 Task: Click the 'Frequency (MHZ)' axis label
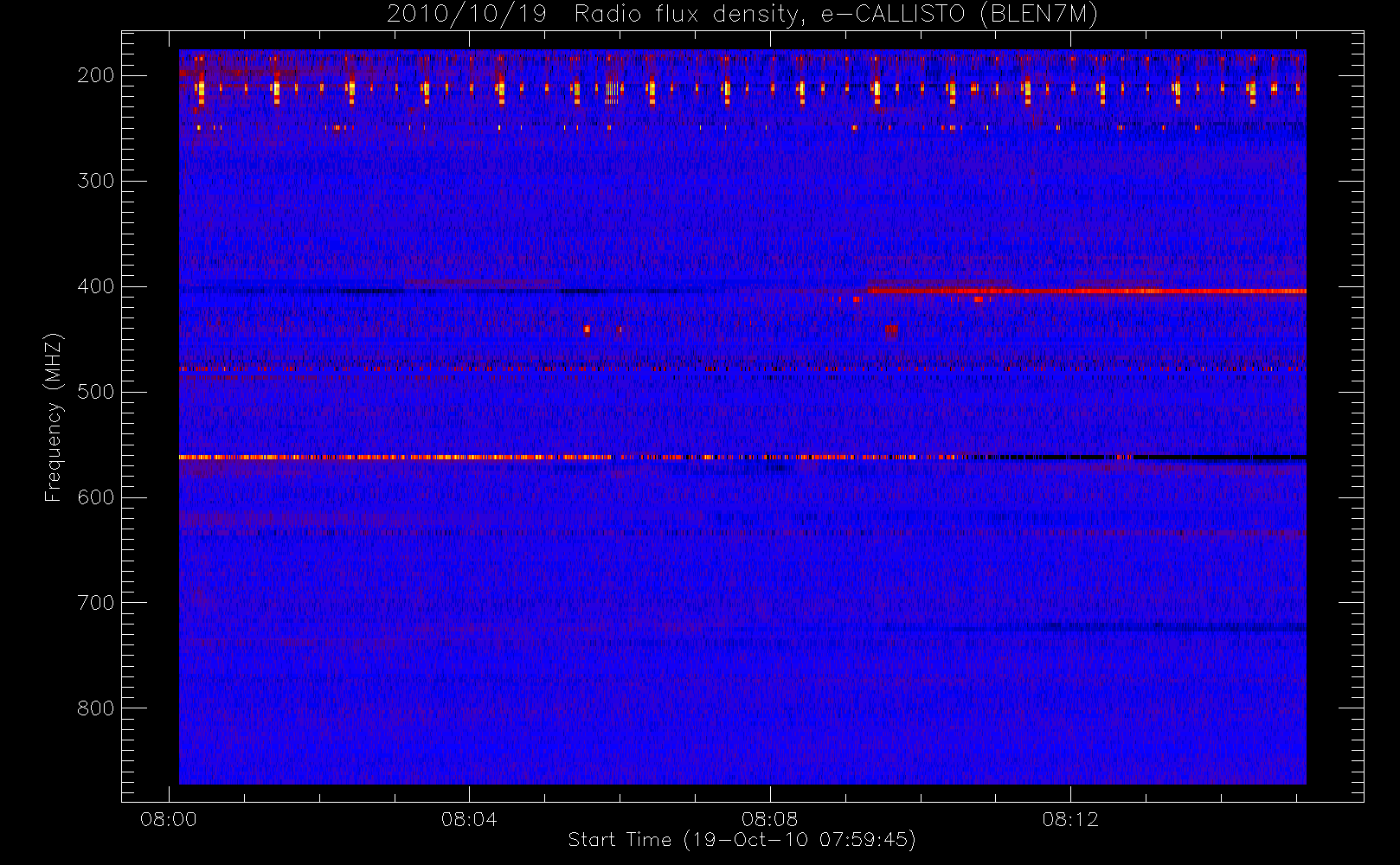click(x=54, y=417)
